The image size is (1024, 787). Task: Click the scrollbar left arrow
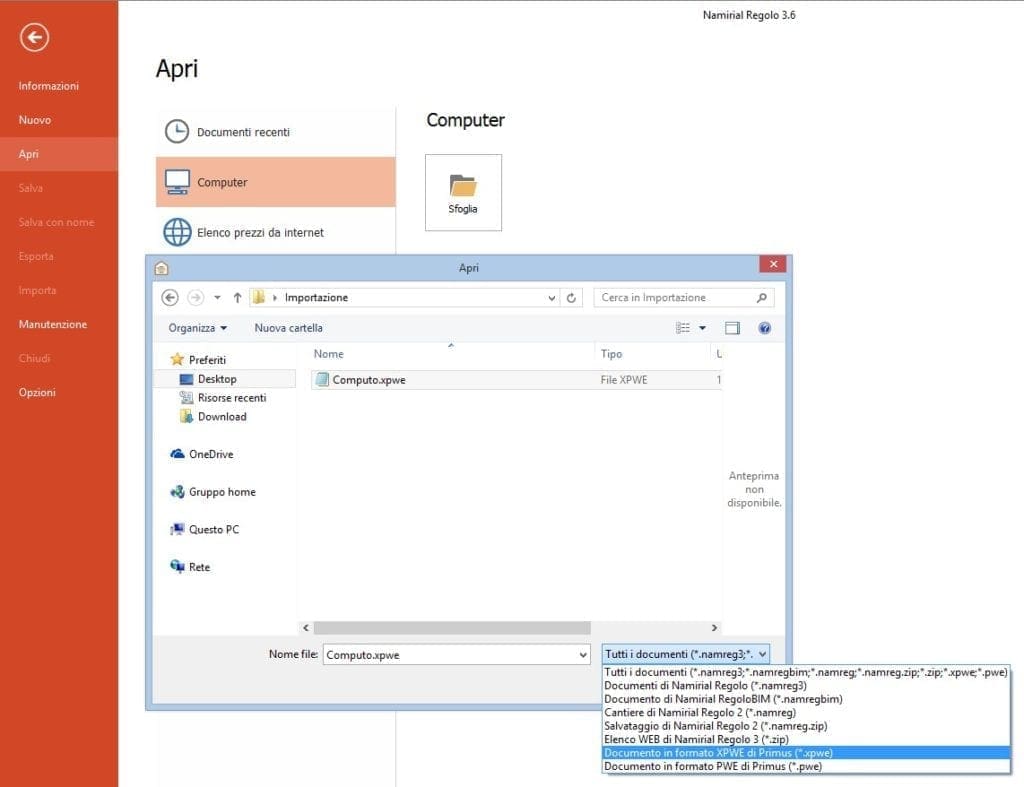pyautogui.click(x=306, y=628)
